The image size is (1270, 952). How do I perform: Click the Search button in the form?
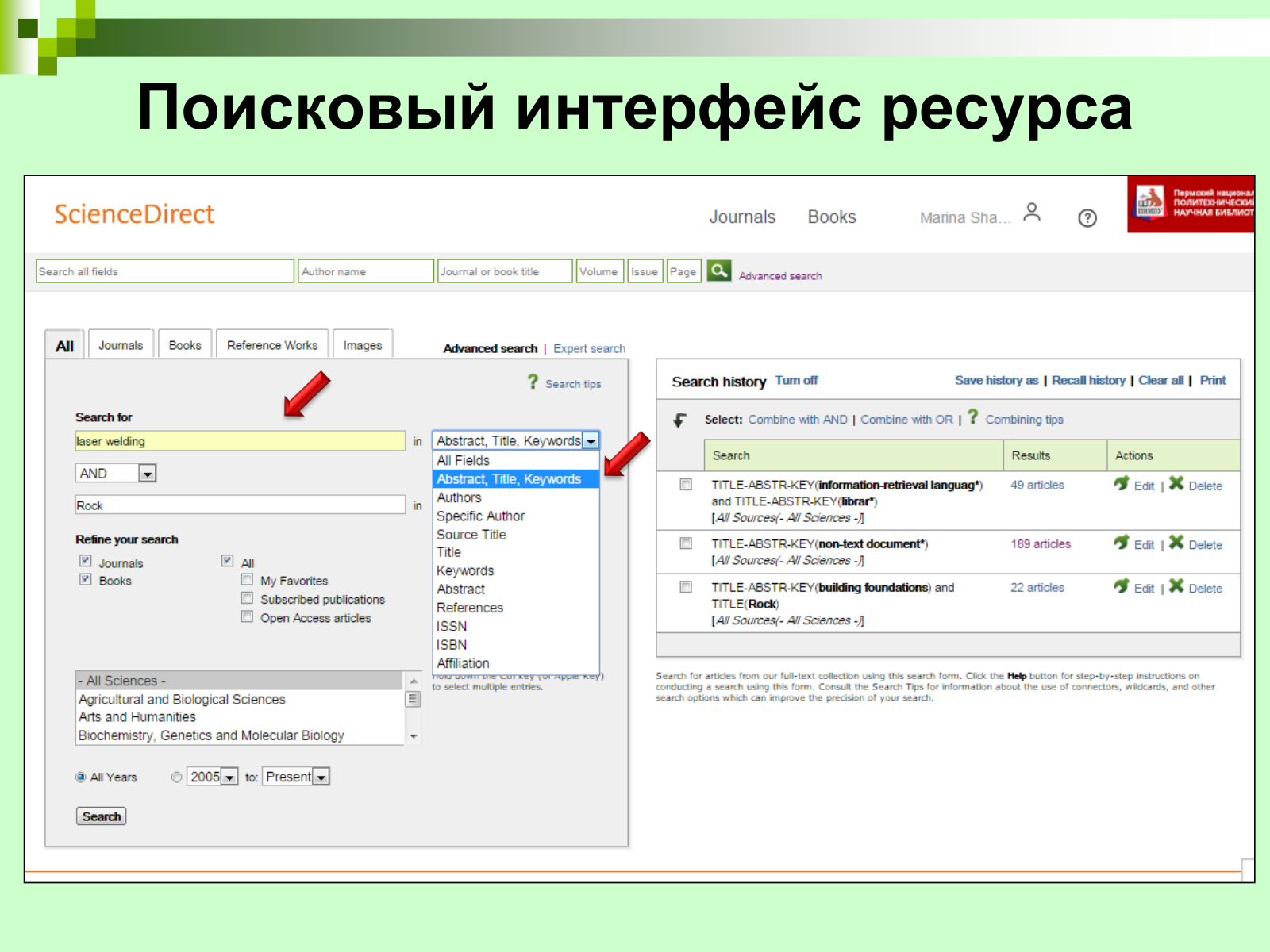101,816
